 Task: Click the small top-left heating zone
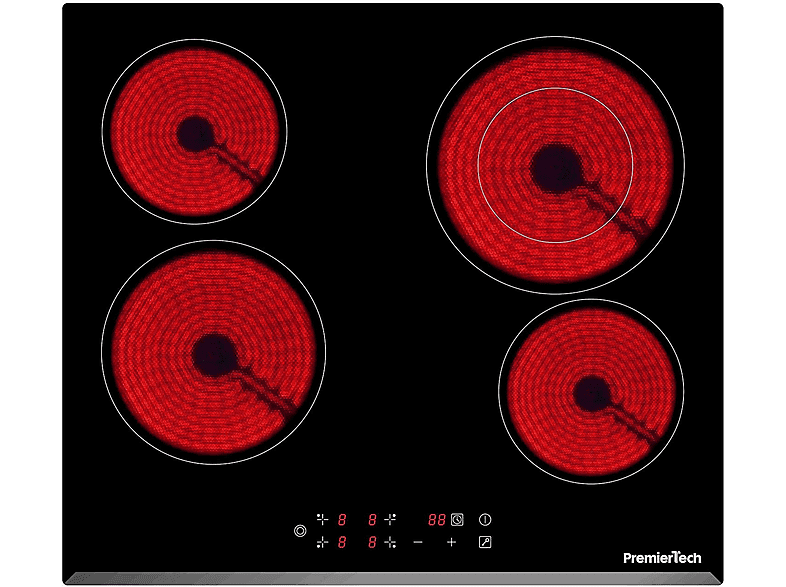click(x=194, y=132)
